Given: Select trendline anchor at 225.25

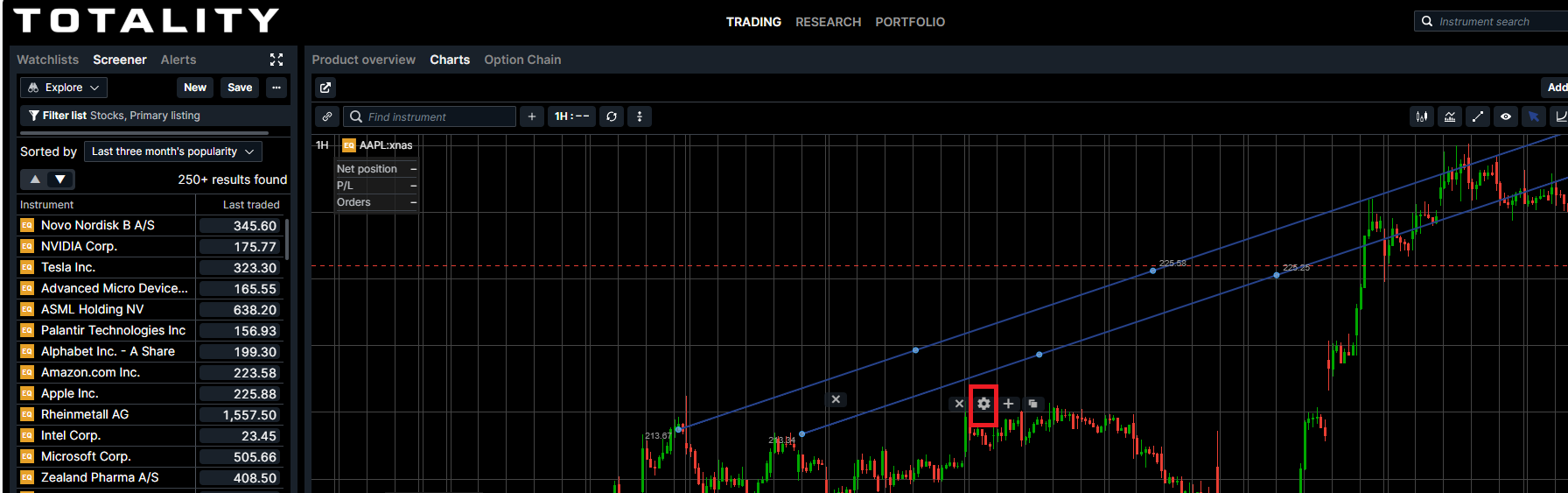Looking at the screenshot, I should 1277,275.
